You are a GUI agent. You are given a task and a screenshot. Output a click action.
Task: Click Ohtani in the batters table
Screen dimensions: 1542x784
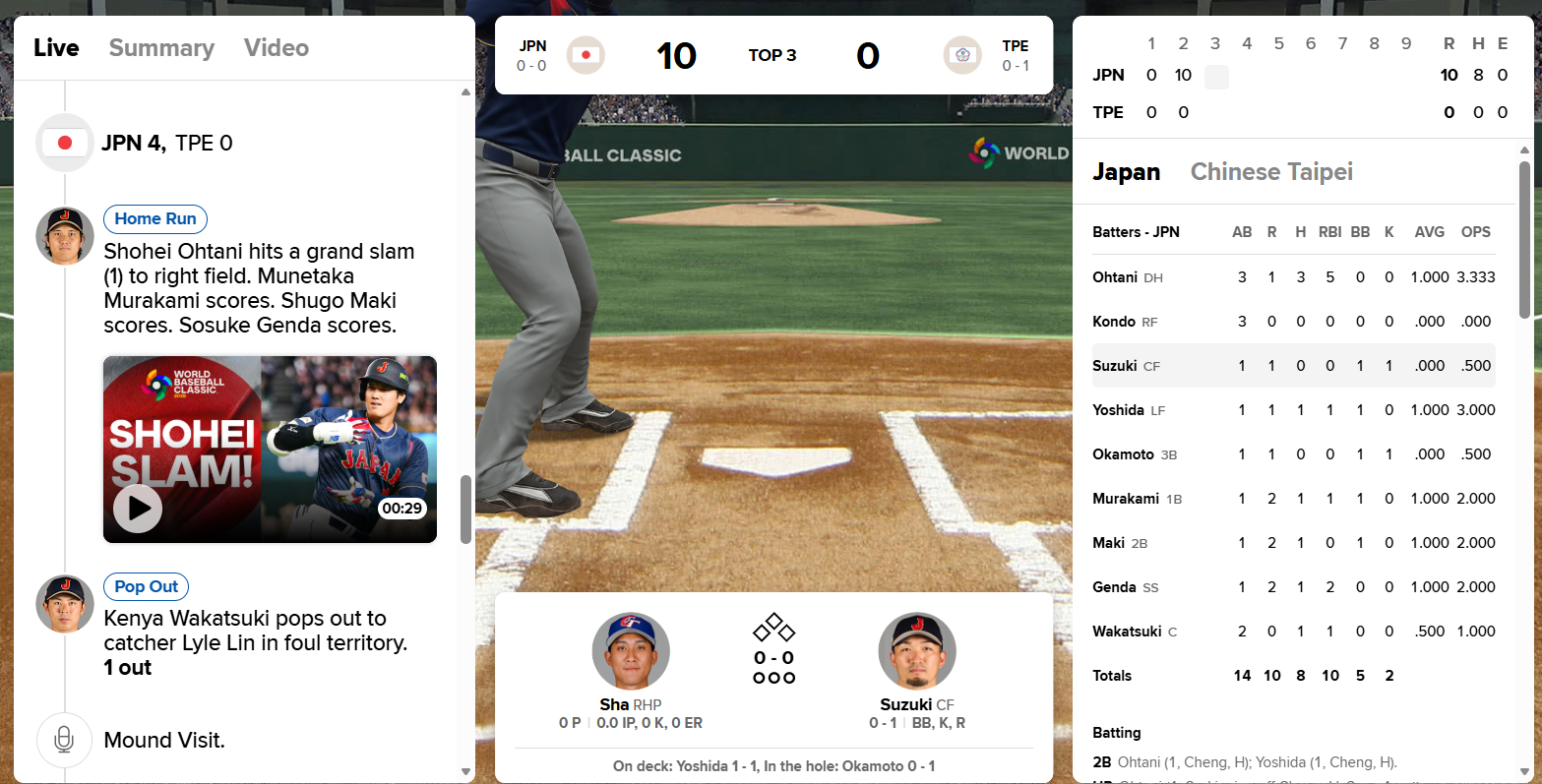point(1115,277)
